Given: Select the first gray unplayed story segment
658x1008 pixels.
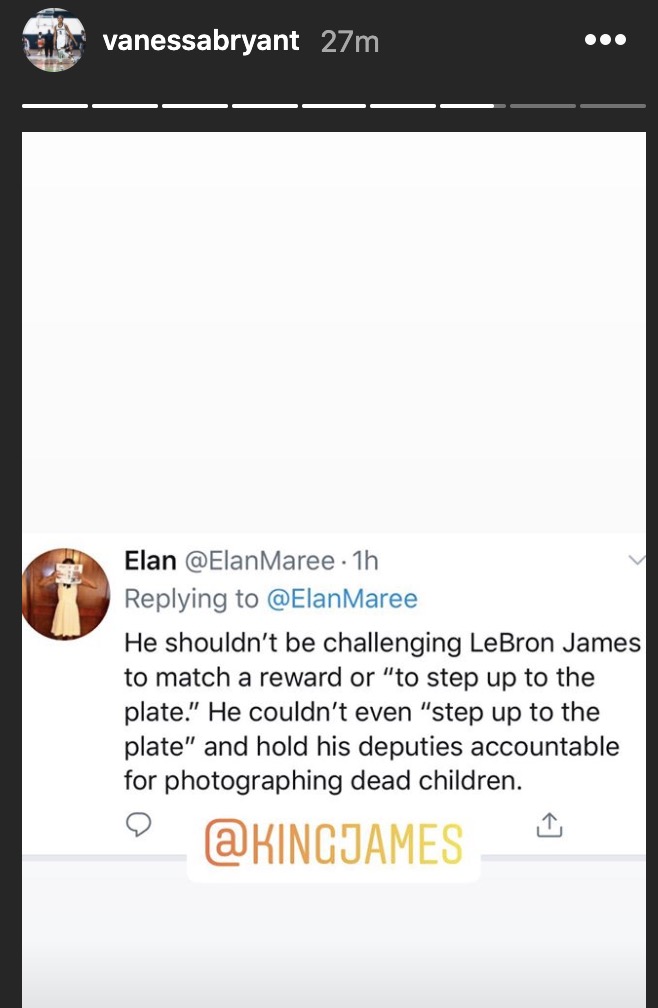Looking at the screenshot, I should tap(543, 105).
